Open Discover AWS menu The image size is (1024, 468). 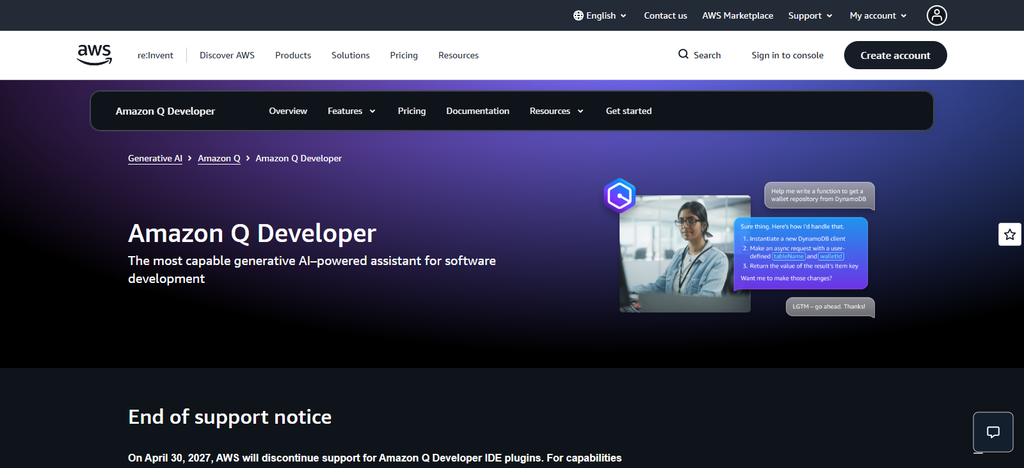tap(227, 55)
